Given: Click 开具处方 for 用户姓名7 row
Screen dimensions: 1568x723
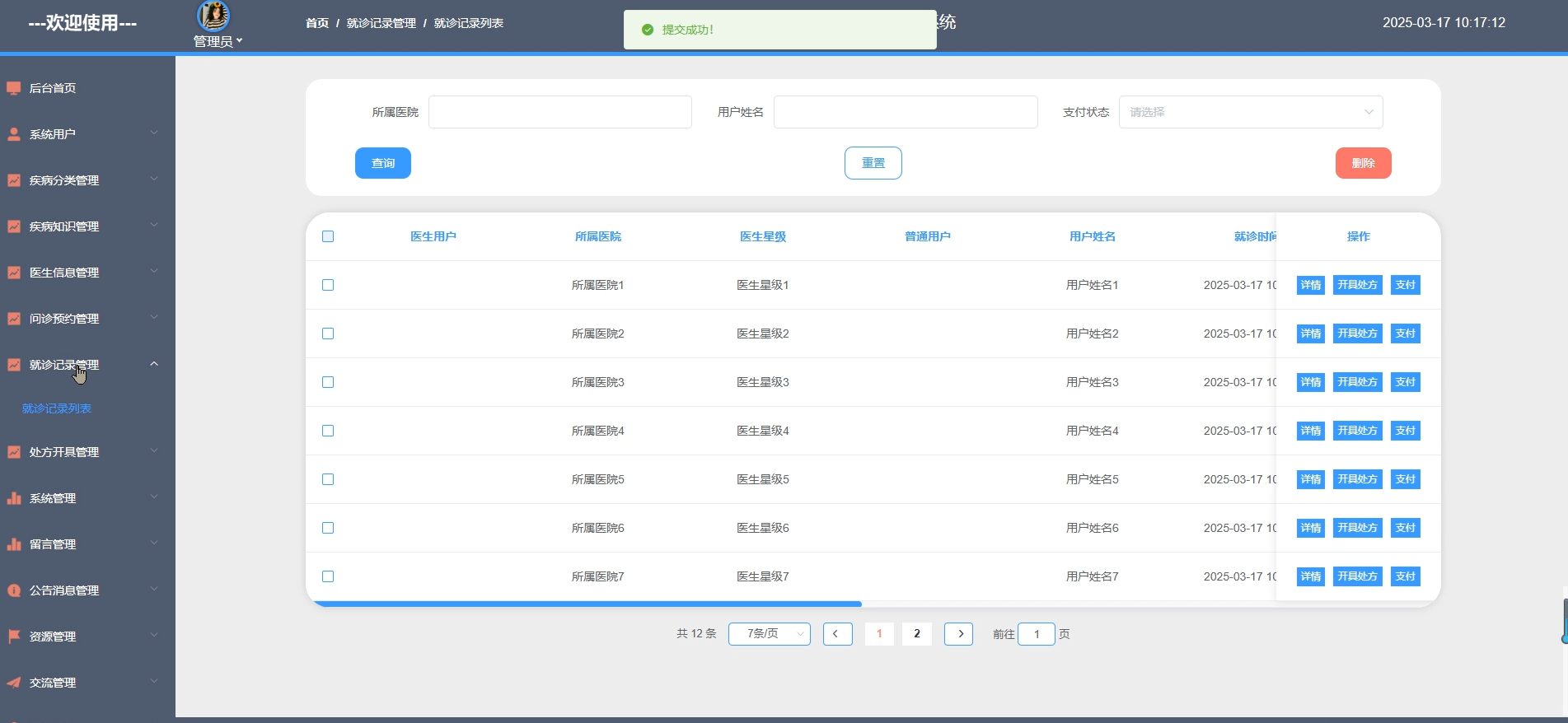Looking at the screenshot, I should pos(1358,576).
